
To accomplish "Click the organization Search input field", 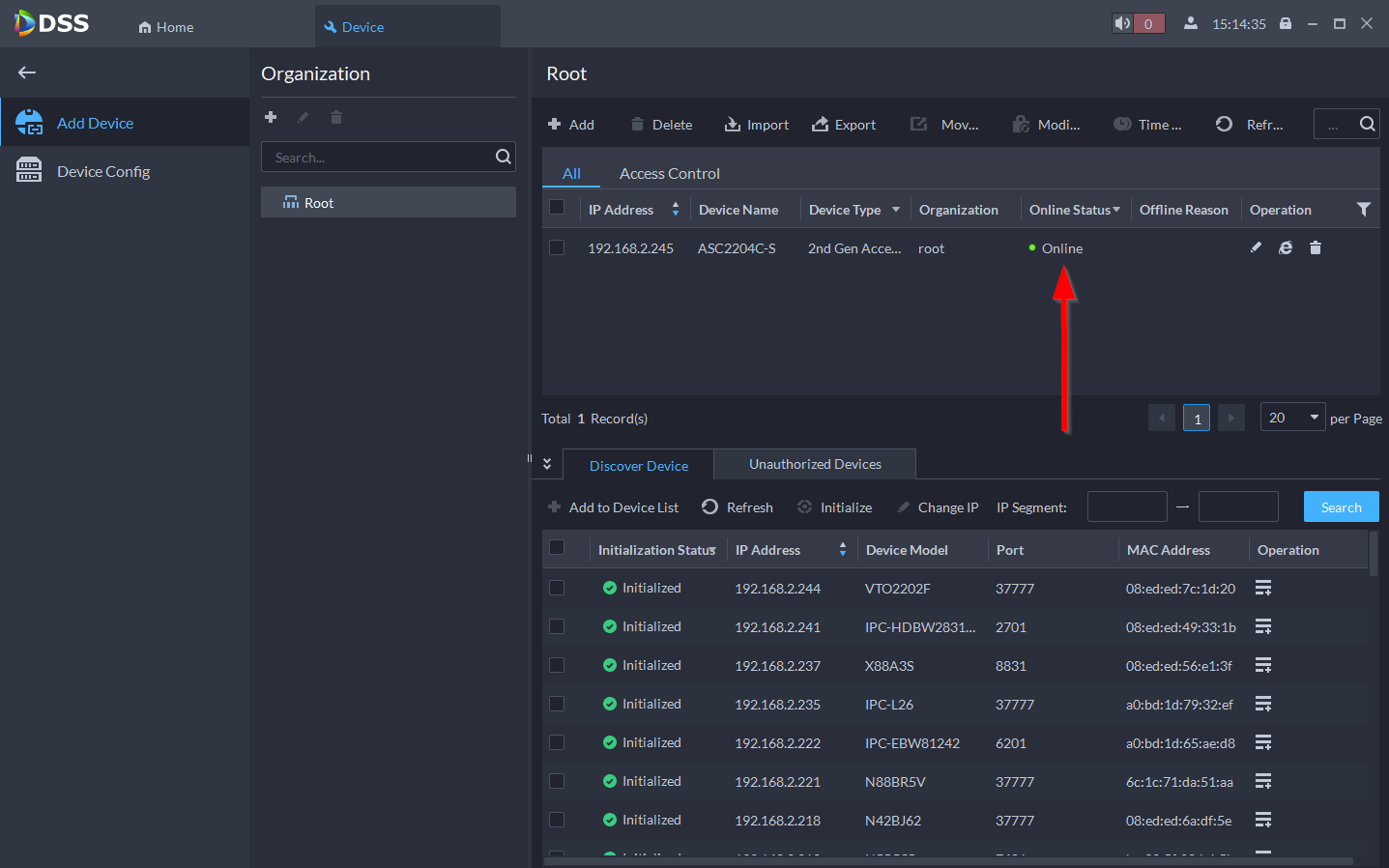I will tap(377, 158).
